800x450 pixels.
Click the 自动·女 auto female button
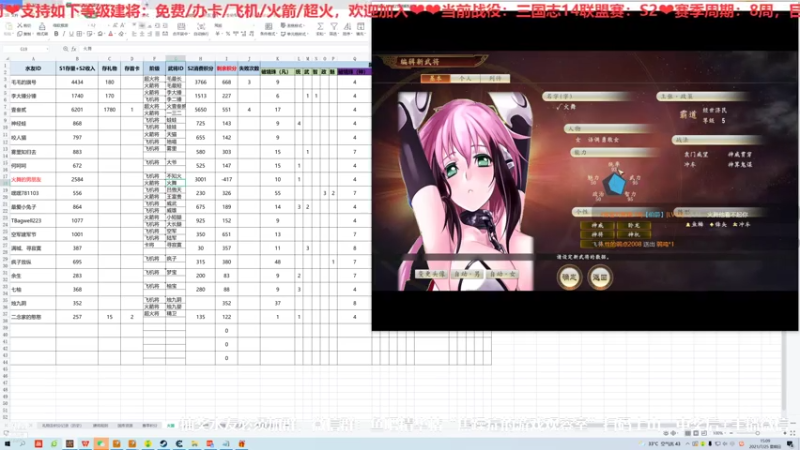[x=503, y=274]
